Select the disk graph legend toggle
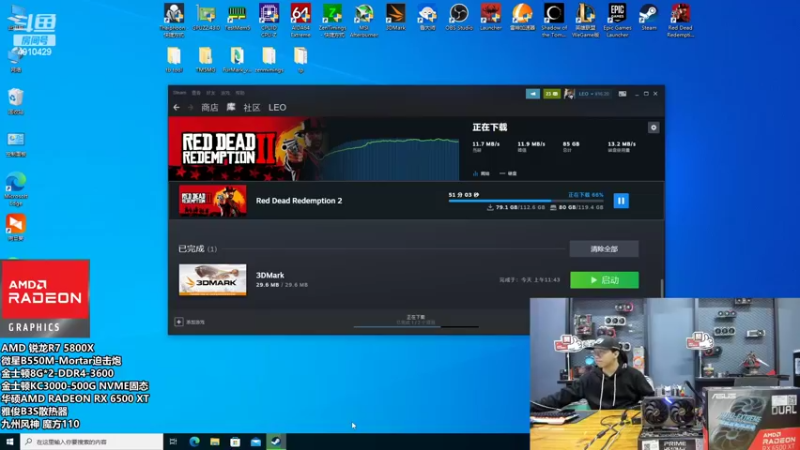The height and width of the screenshot is (450, 800). pos(508,173)
